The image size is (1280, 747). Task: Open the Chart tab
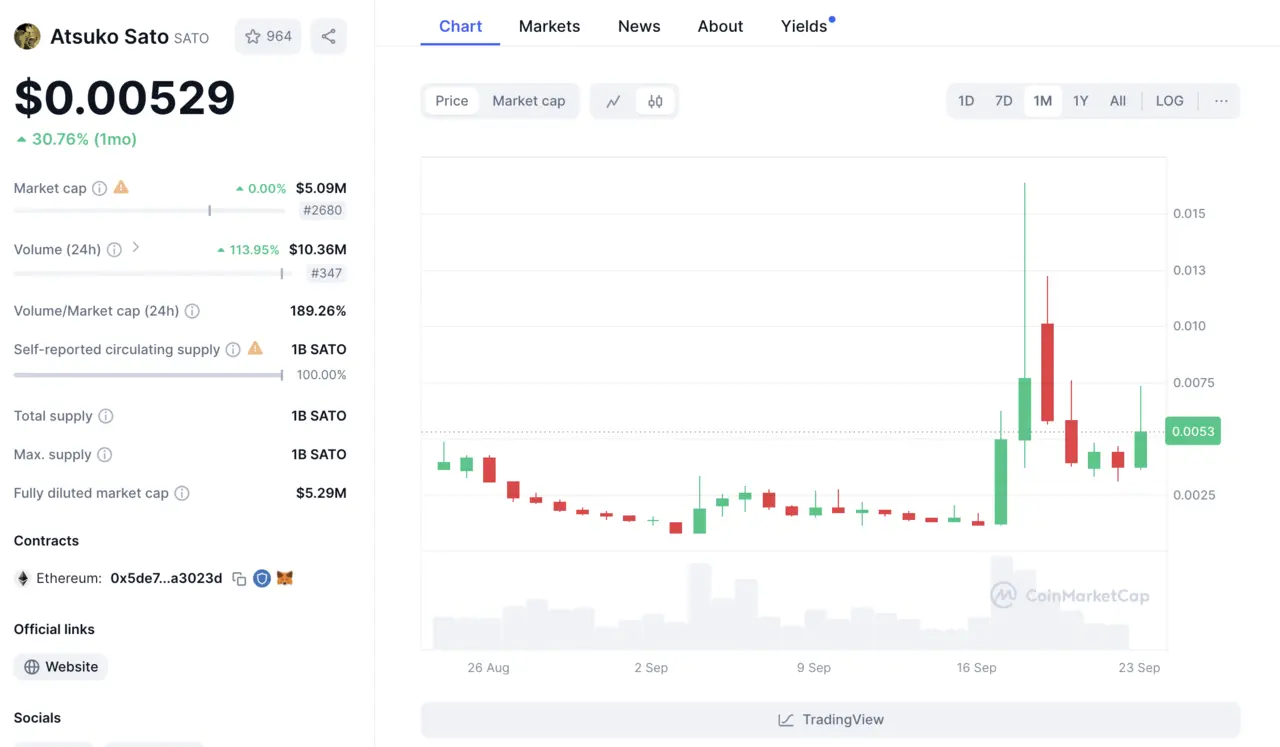[460, 26]
